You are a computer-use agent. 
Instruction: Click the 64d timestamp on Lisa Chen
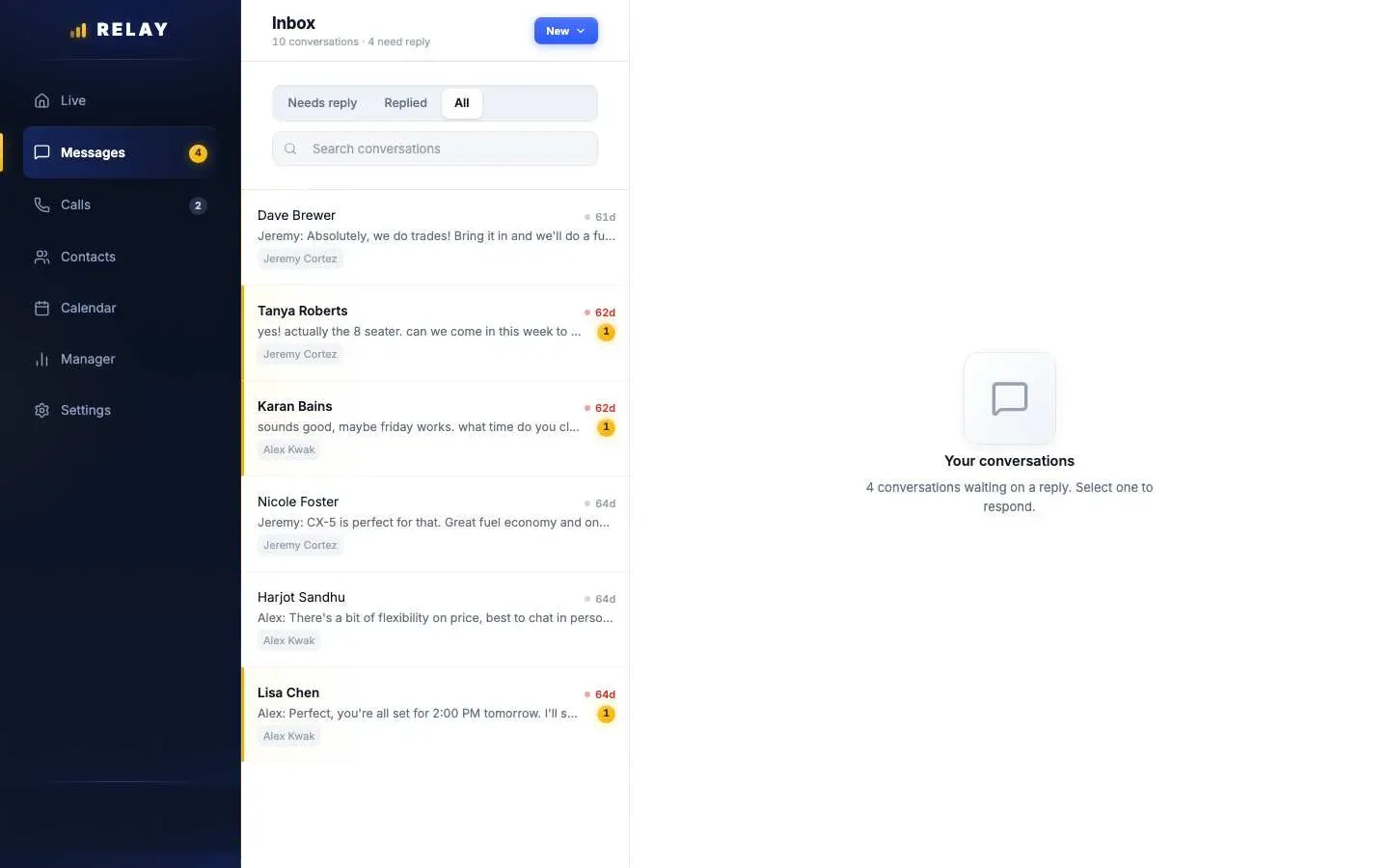click(x=605, y=694)
